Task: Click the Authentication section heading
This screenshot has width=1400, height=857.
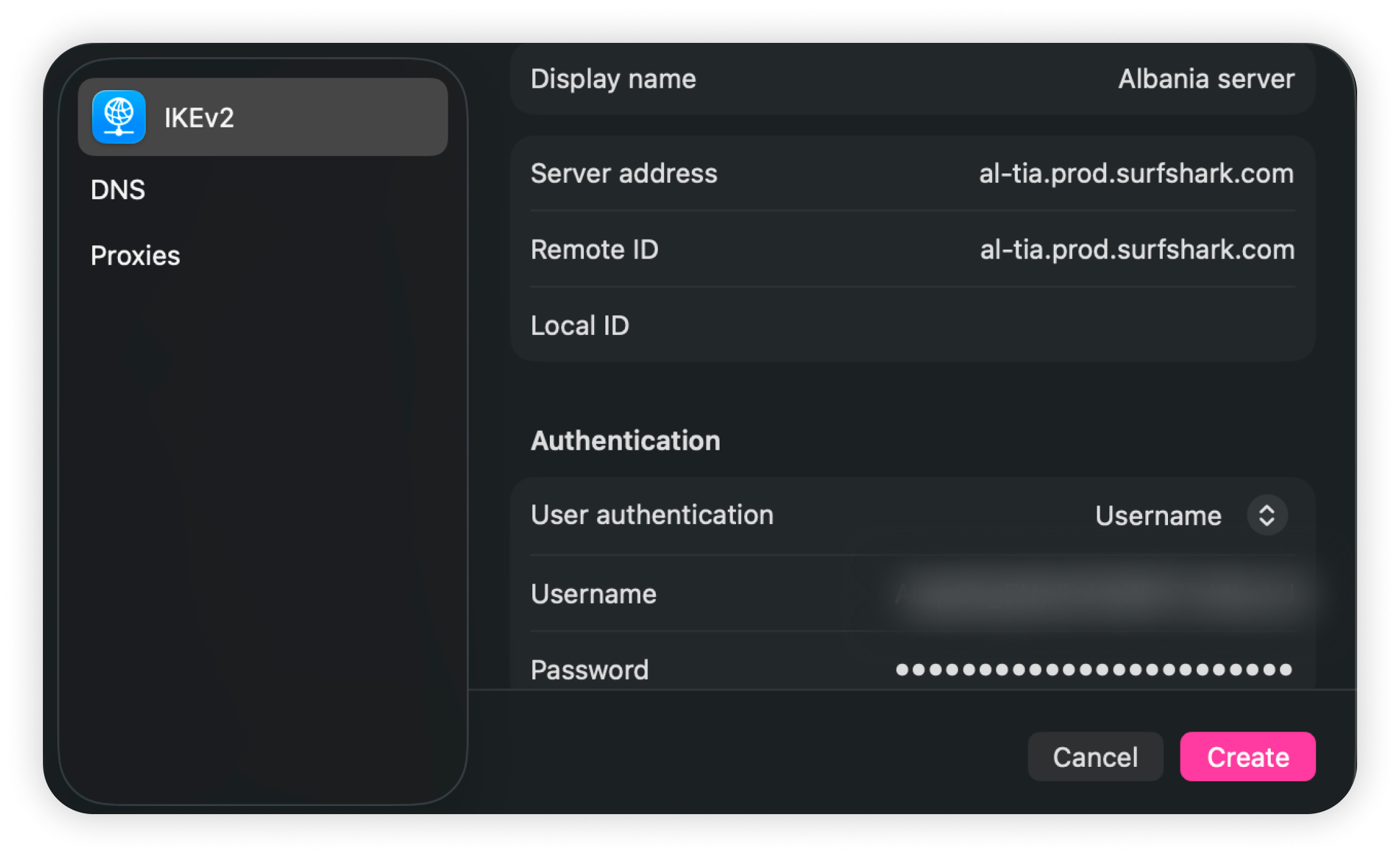Action: click(x=625, y=440)
